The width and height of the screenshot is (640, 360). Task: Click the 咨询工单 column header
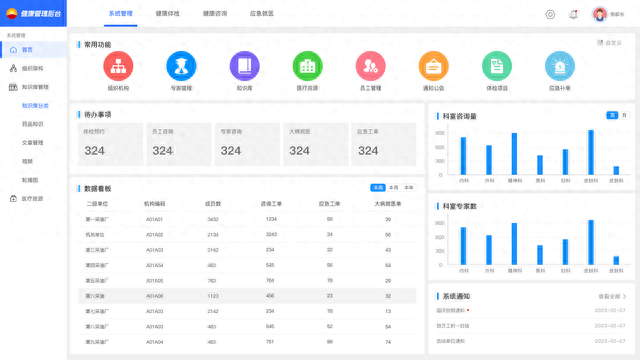coord(271,204)
